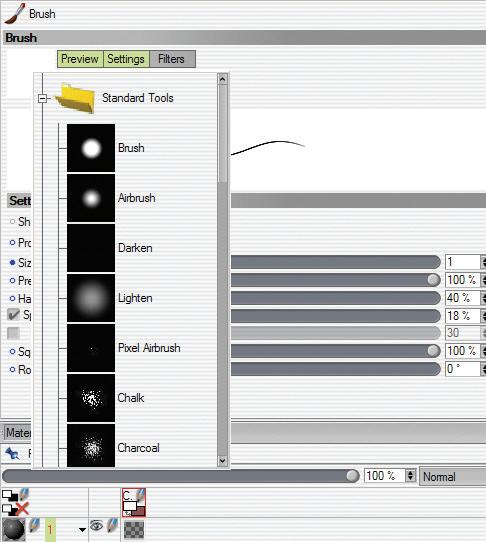Open the layer dropdown arrow next to 1
Image resolution: width=486 pixels, height=542 pixels.
point(82,530)
